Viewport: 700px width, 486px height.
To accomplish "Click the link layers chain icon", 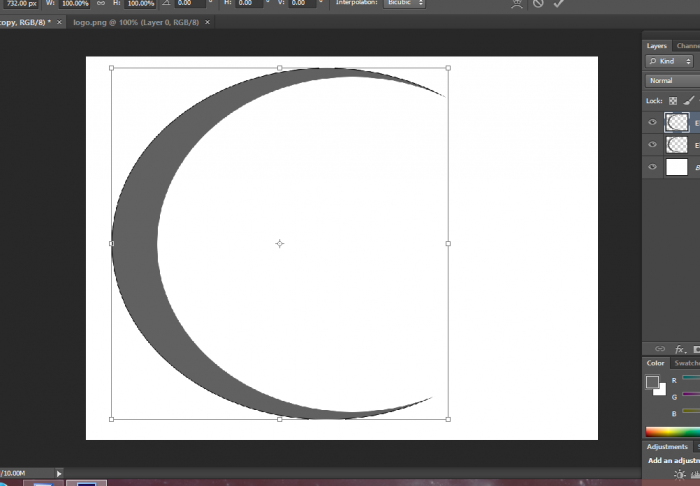I will (x=659, y=348).
